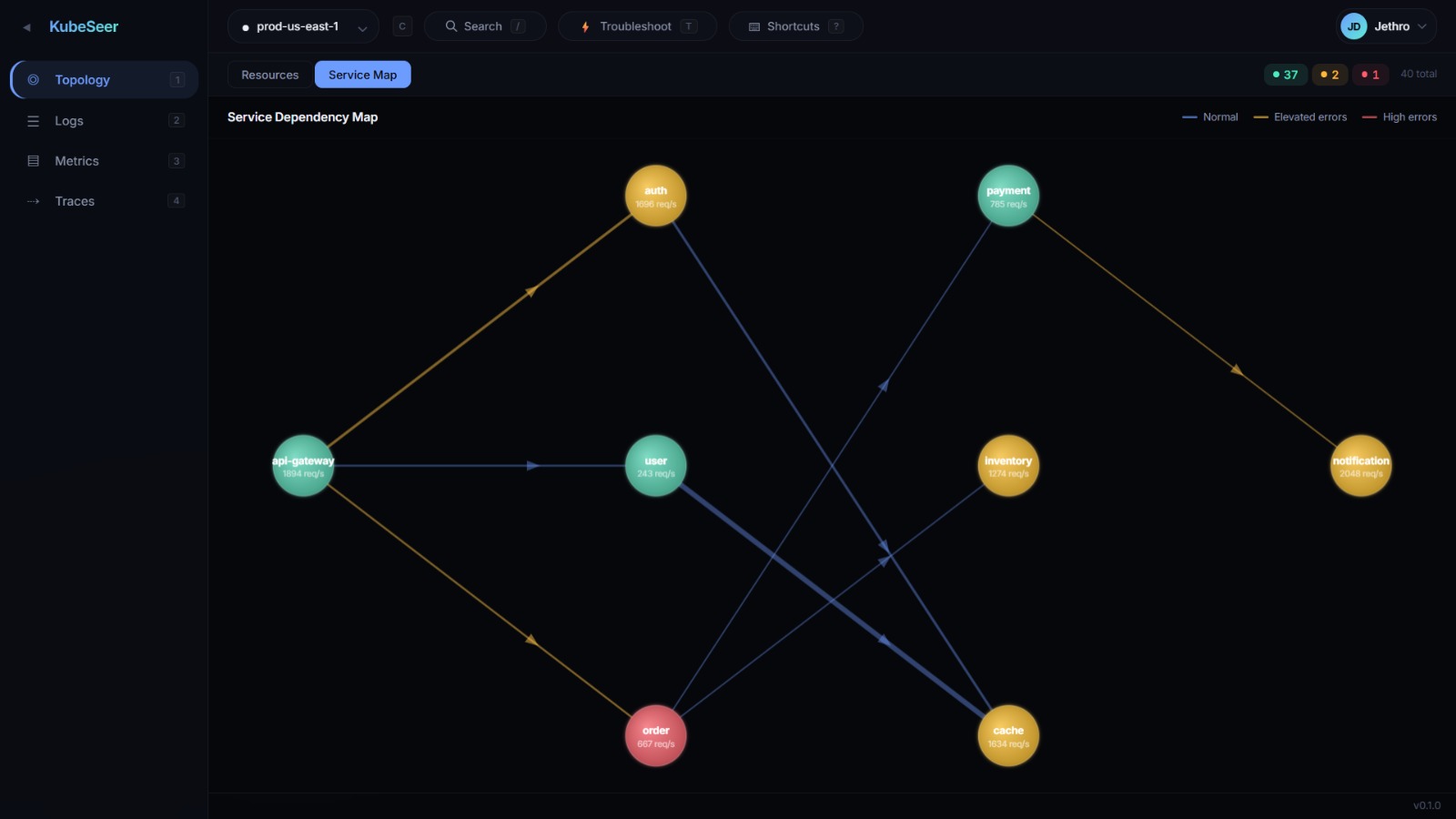Click the Search magnifier icon

(450, 26)
